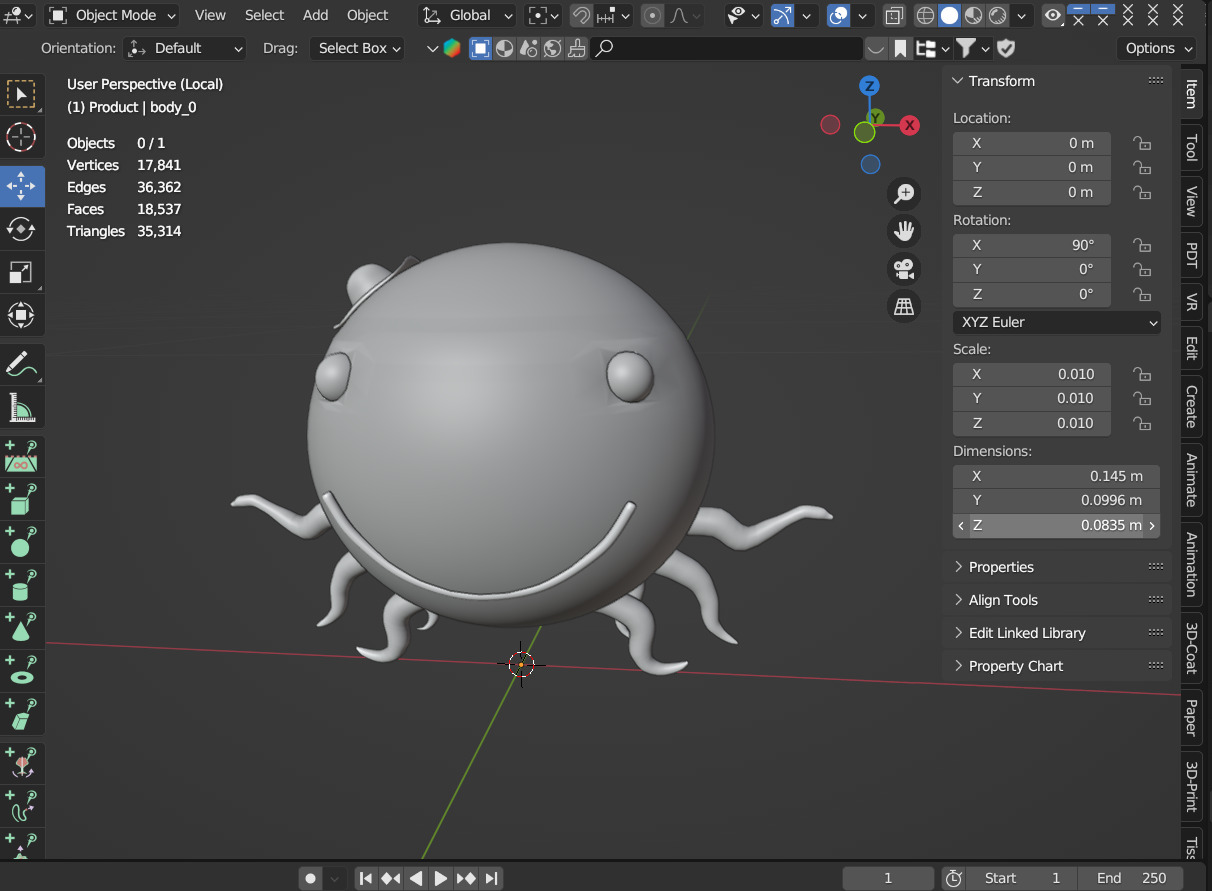This screenshot has width=1212, height=891.
Task: Toggle proportional editing button
Action: coord(653,15)
